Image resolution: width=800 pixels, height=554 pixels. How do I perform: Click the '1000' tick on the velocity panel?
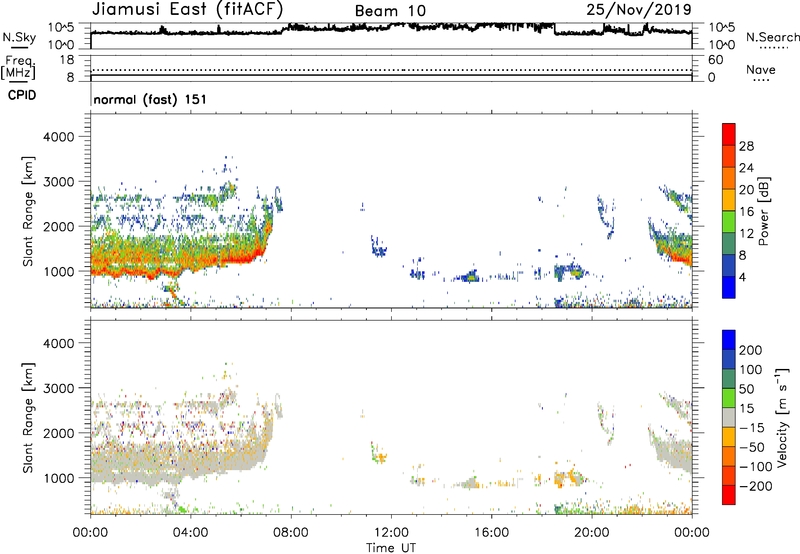tap(58, 478)
